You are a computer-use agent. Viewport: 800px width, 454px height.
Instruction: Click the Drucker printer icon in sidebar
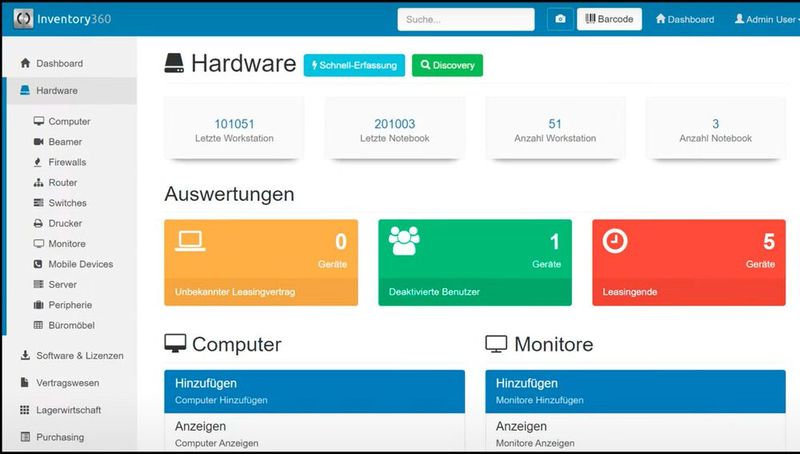(38, 223)
